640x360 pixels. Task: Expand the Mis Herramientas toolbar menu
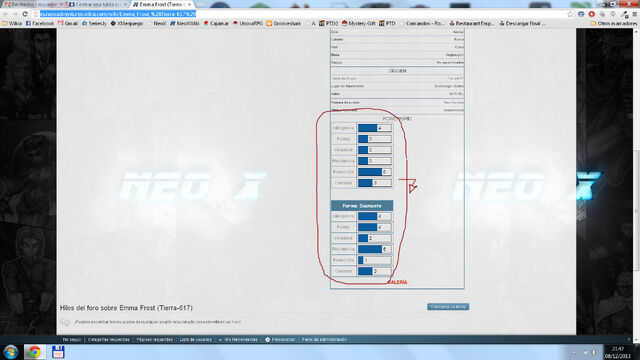[238, 340]
